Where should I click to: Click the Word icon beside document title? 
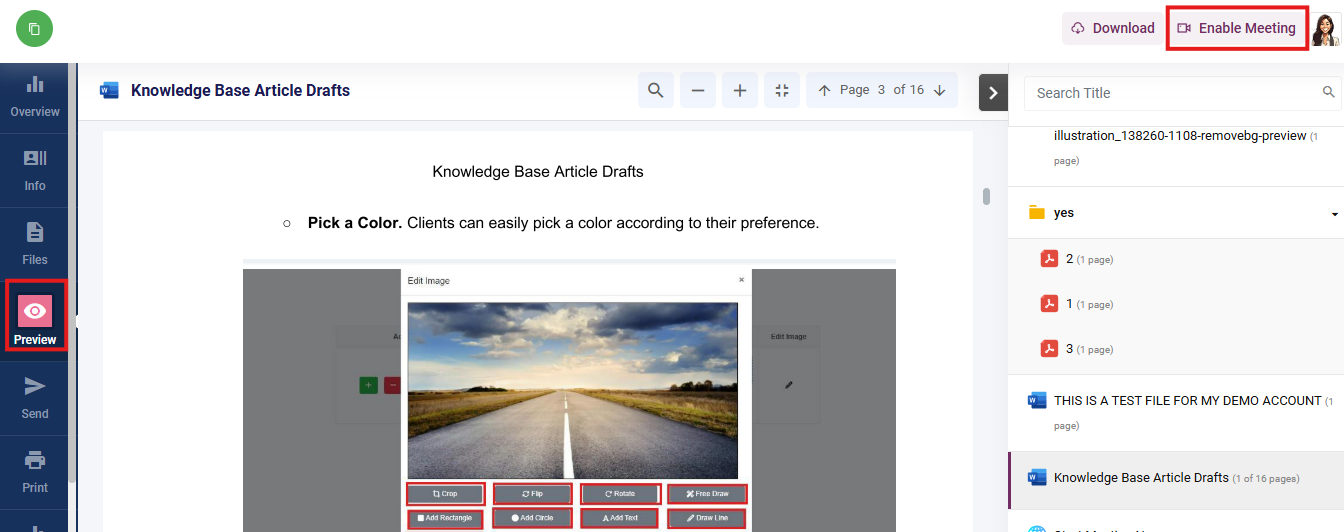pos(109,90)
